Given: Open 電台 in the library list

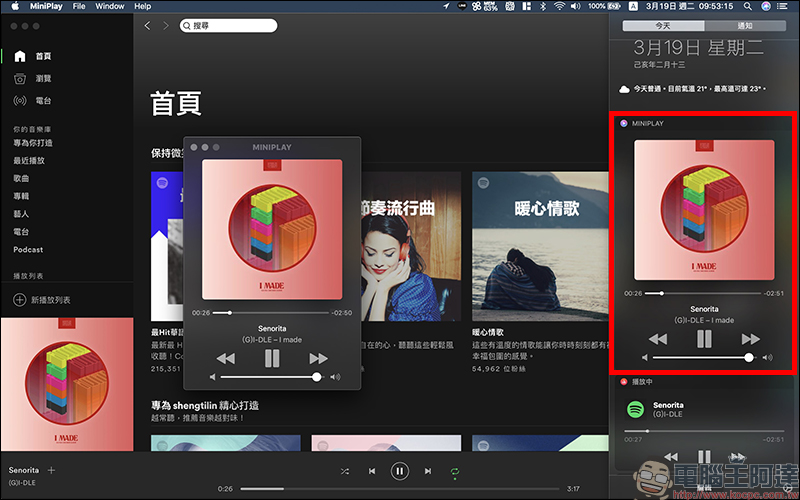Looking at the screenshot, I should 21,232.
